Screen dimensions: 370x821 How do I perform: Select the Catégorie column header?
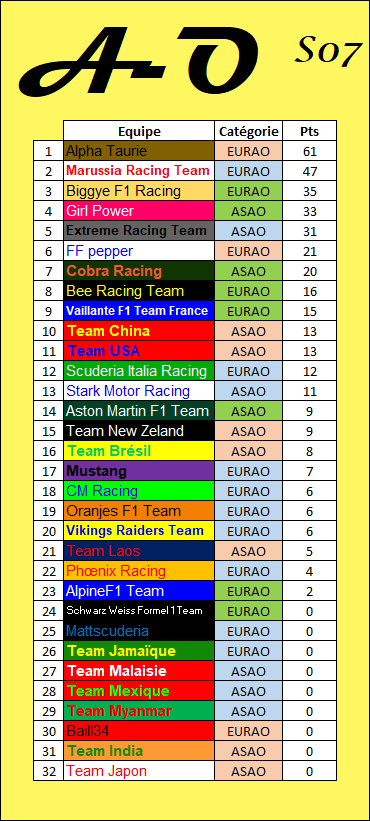coord(249,131)
